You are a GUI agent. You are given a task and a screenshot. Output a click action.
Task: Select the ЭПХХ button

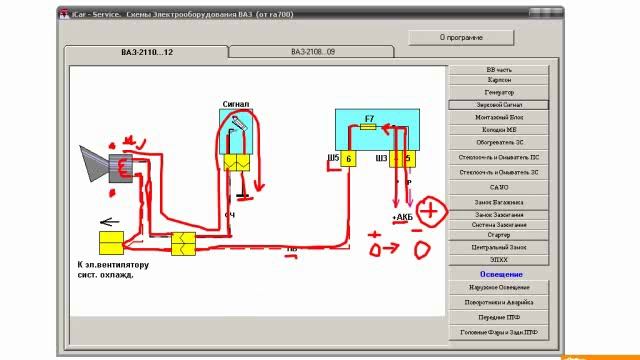[499, 260]
